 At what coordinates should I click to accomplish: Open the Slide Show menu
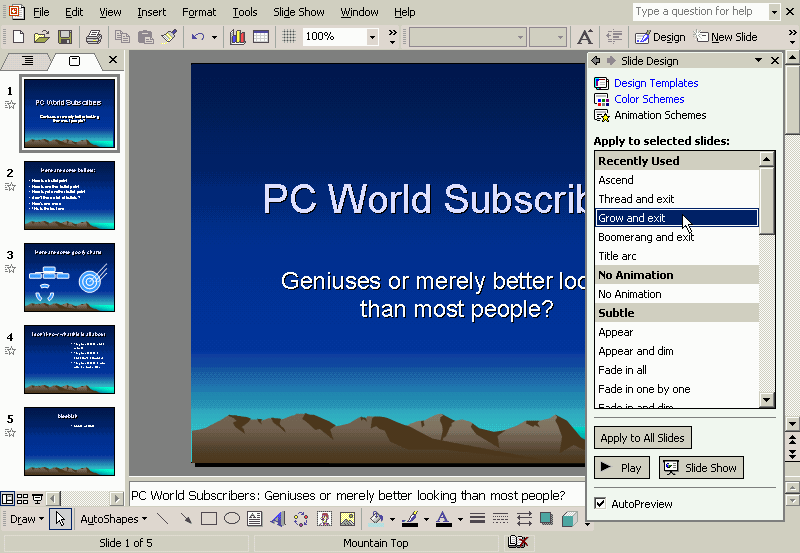[298, 12]
